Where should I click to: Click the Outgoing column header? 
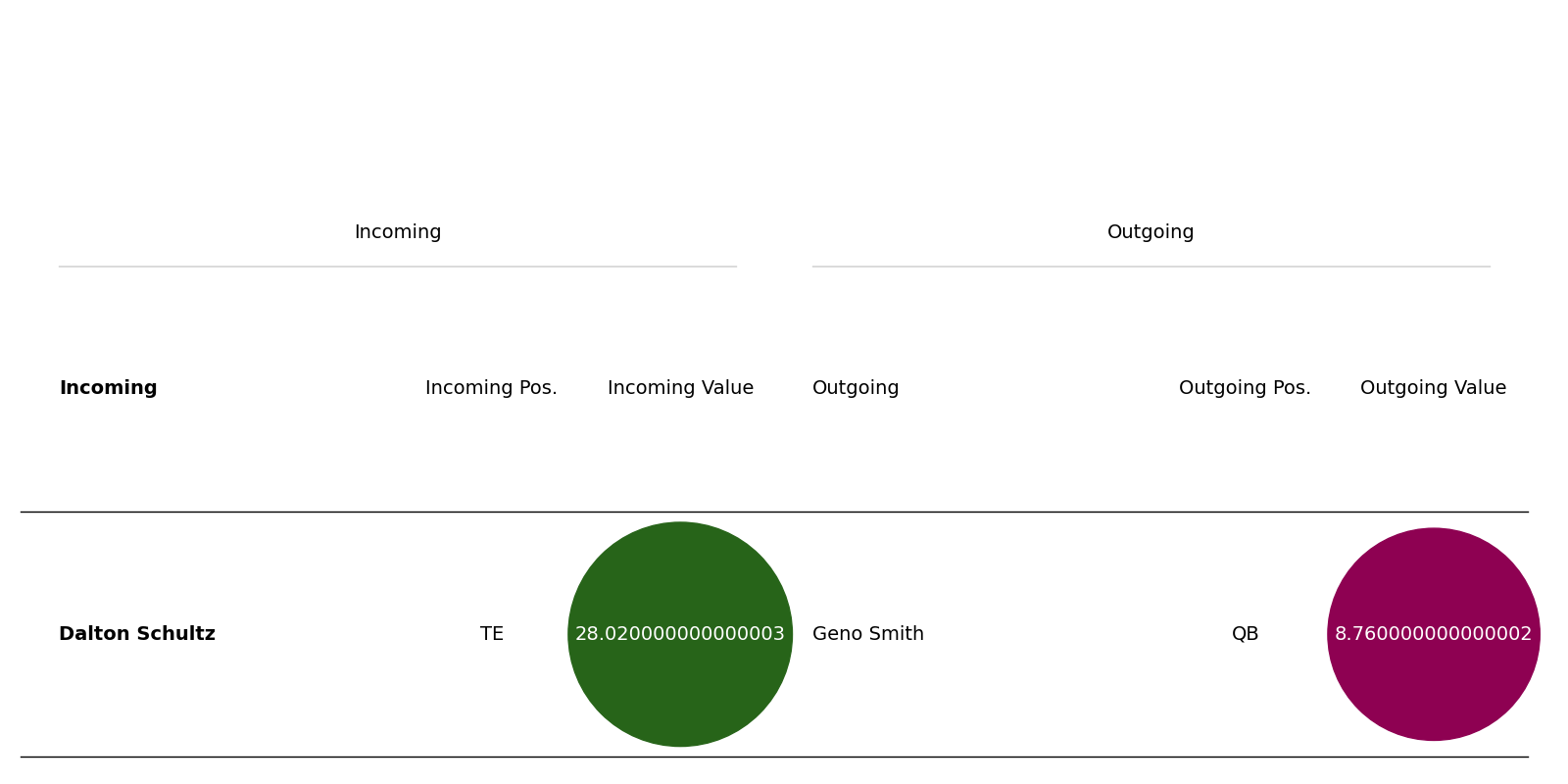pos(856,388)
